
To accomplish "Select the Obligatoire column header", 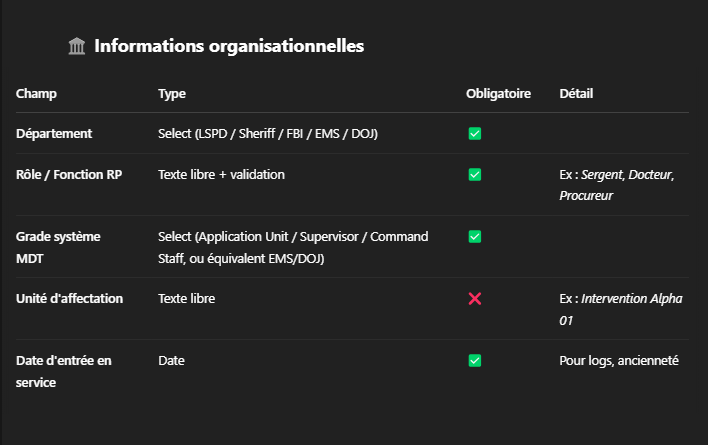I will tap(498, 94).
